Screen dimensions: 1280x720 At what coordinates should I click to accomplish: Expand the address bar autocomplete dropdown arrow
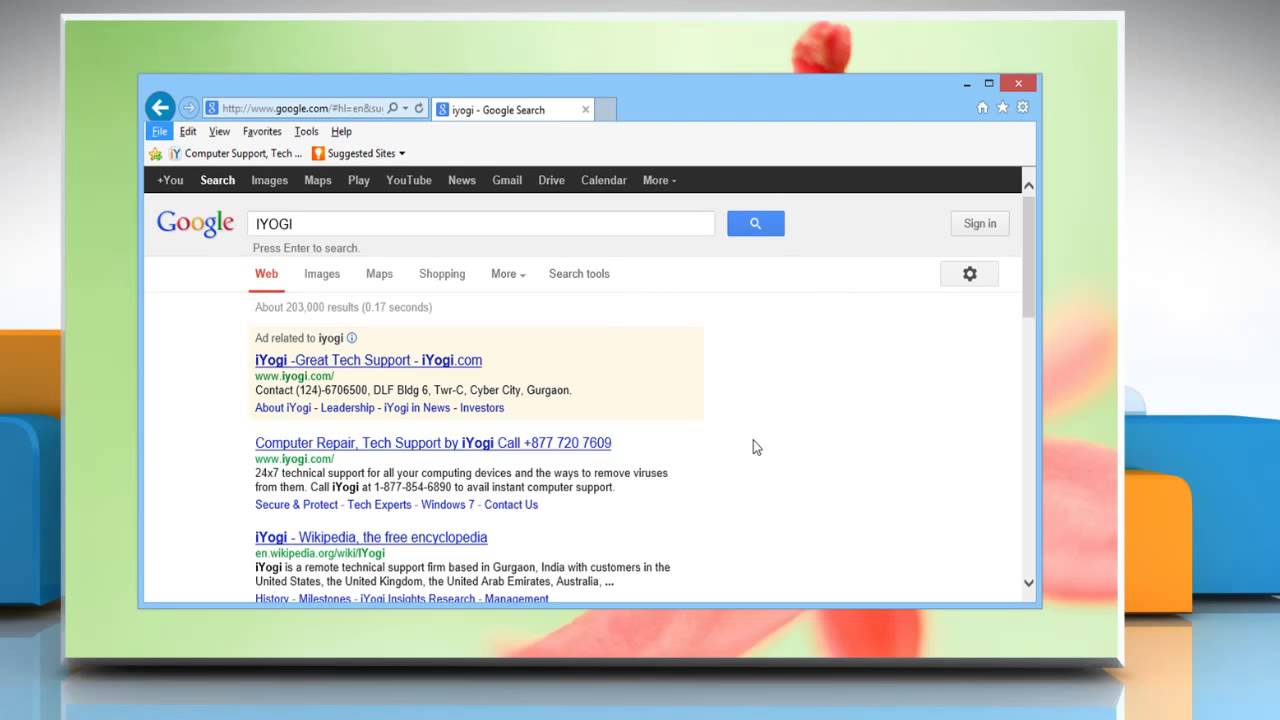(x=405, y=108)
